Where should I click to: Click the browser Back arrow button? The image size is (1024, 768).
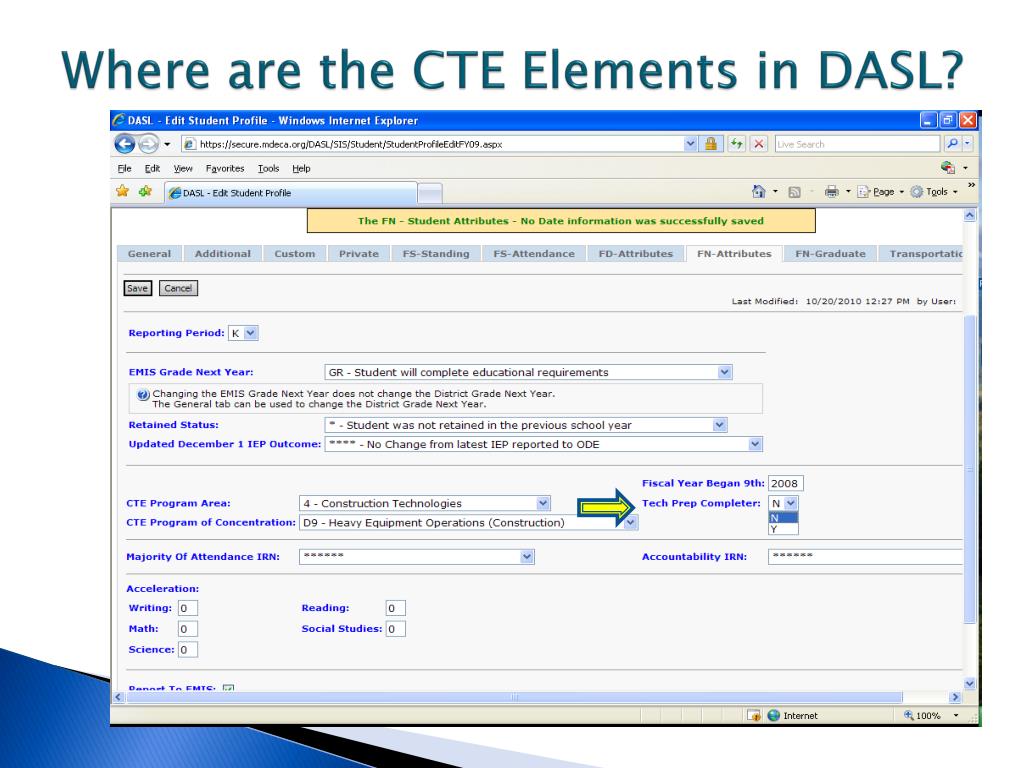125,144
